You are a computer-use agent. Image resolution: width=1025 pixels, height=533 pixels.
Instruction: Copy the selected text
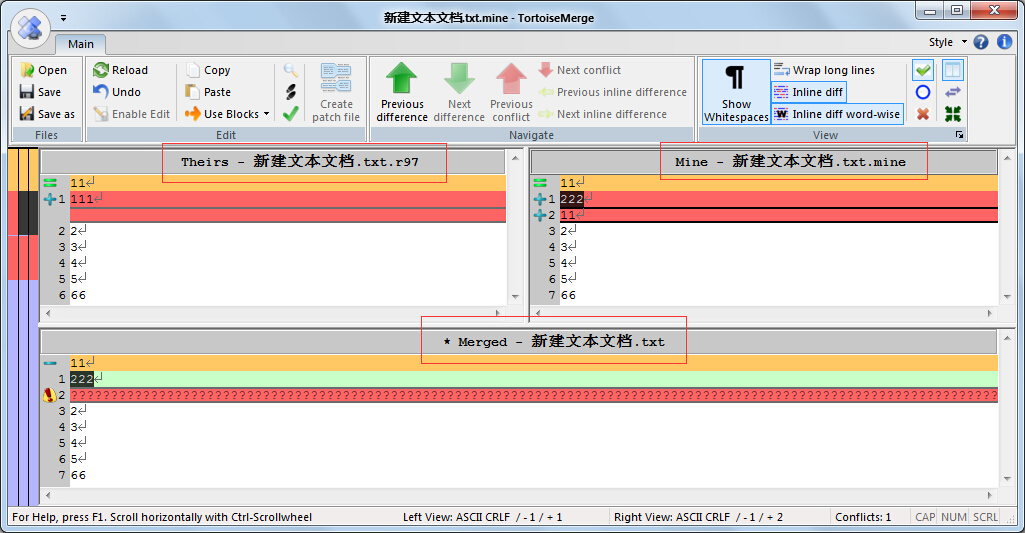coord(208,70)
